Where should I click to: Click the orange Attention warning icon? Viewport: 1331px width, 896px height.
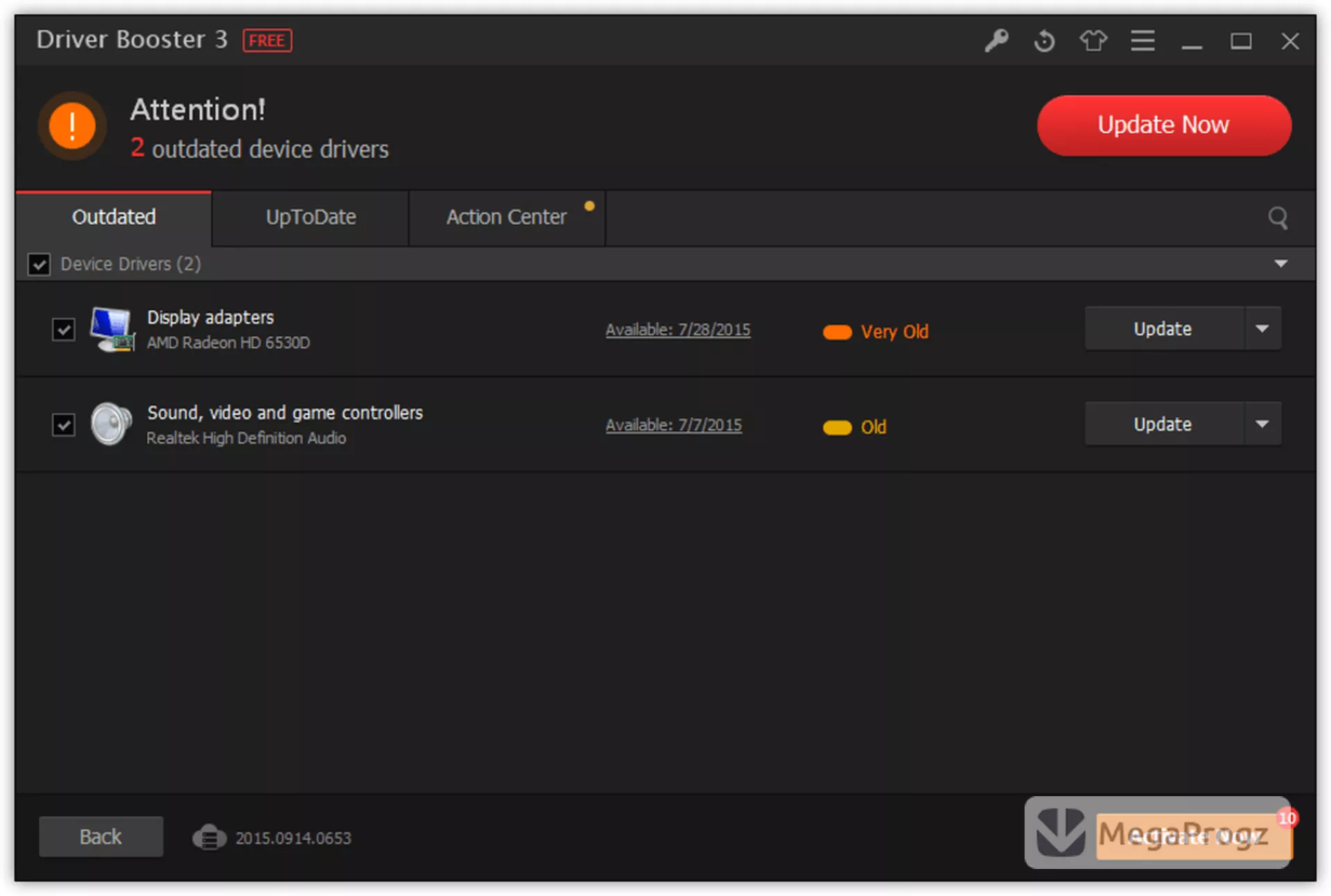(72, 126)
